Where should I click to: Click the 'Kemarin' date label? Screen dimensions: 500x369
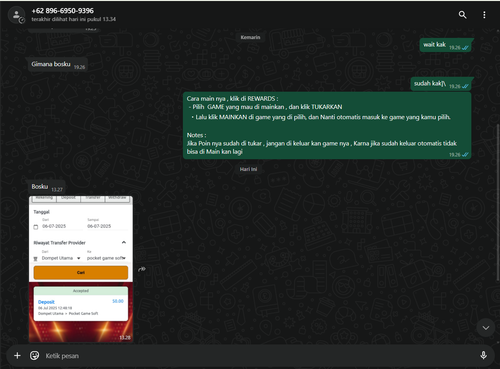250,37
